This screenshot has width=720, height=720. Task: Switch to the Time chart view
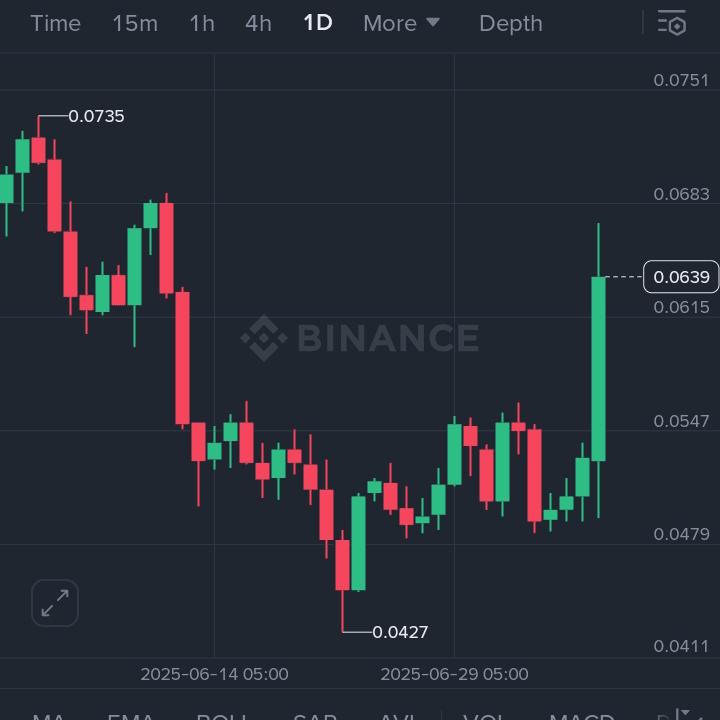[56, 23]
